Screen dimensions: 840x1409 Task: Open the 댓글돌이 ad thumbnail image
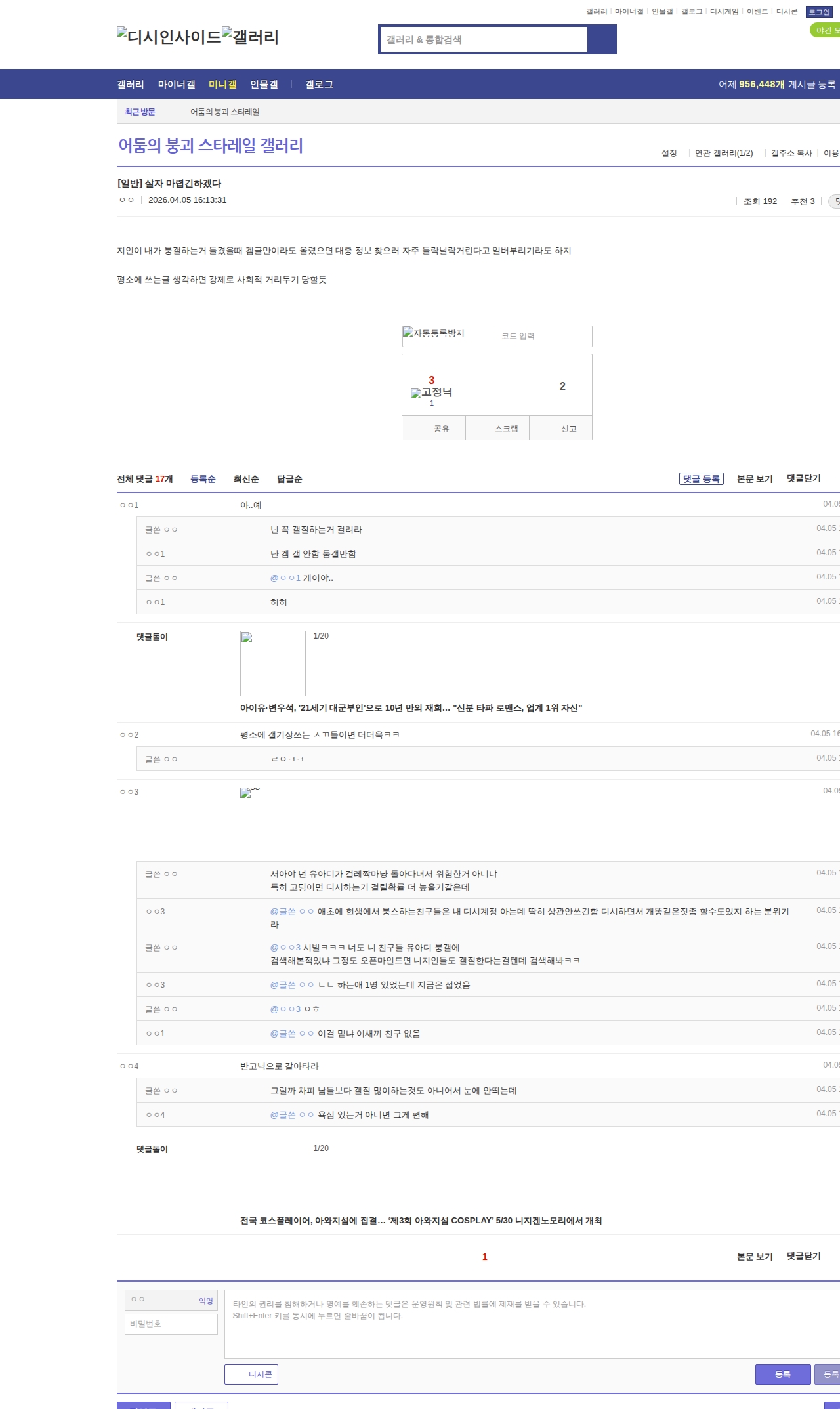point(273,663)
